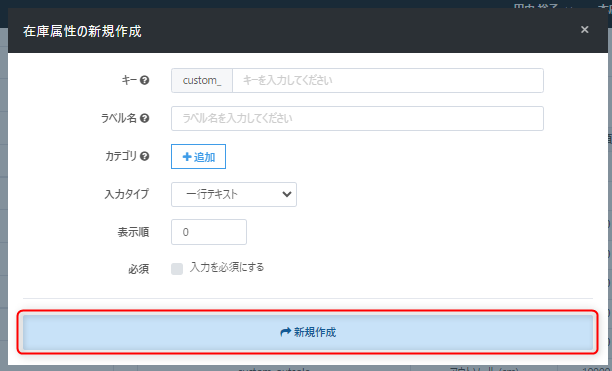Open the 入力タイプ dropdown
Screen dimensions: 612x371
click(234, 194)
